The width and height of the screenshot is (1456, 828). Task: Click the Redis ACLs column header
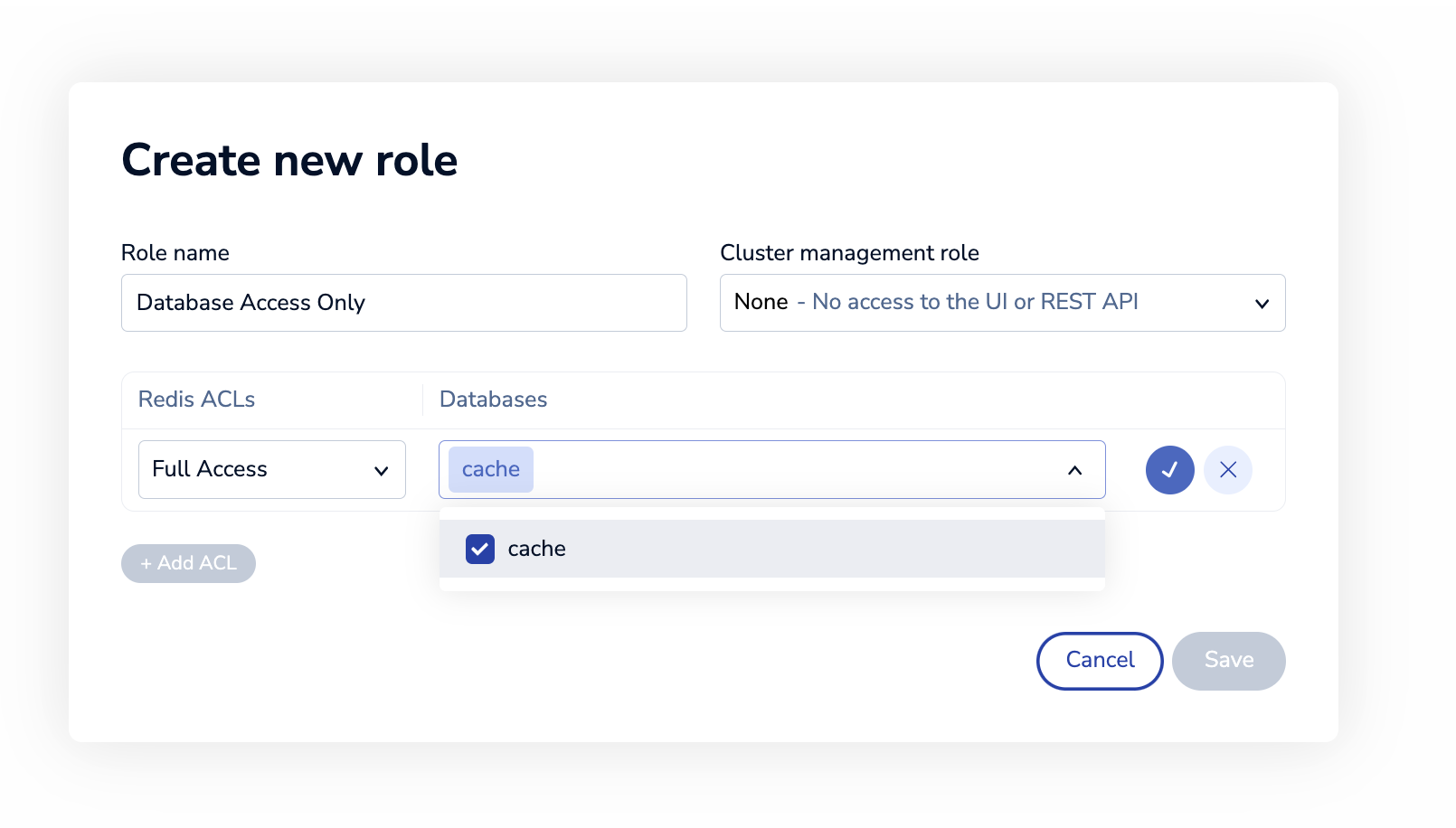click(196, 400)
